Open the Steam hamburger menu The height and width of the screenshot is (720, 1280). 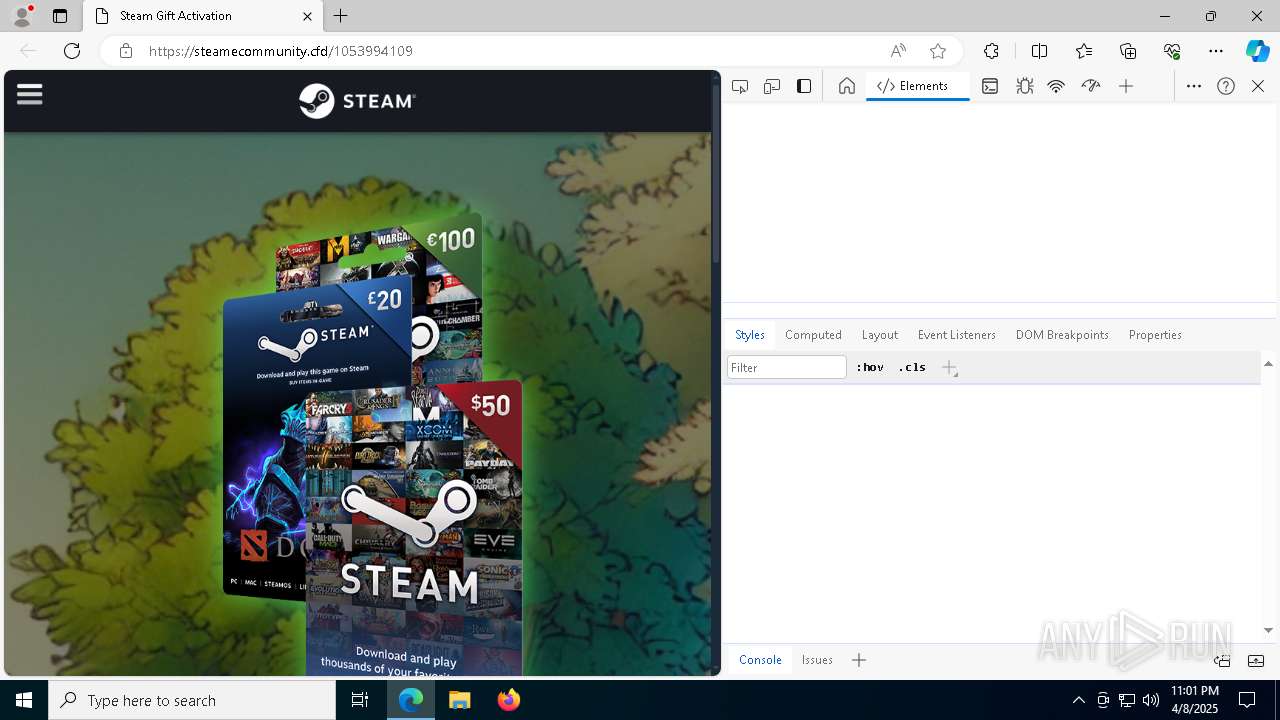[30, 94]
